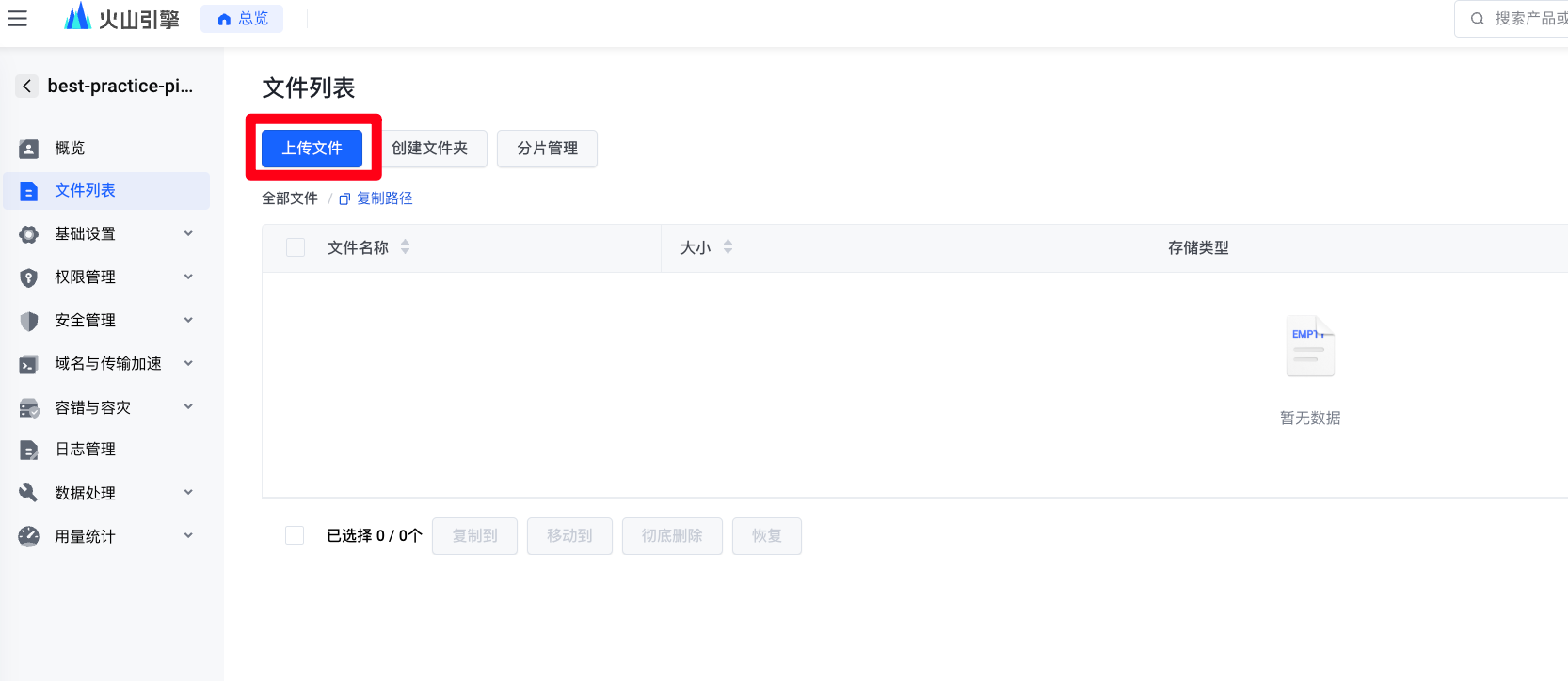Click the search magnifier icon
Image resolution: width=1568 pixels, height=681 pixels.
tap(1478, 19)
